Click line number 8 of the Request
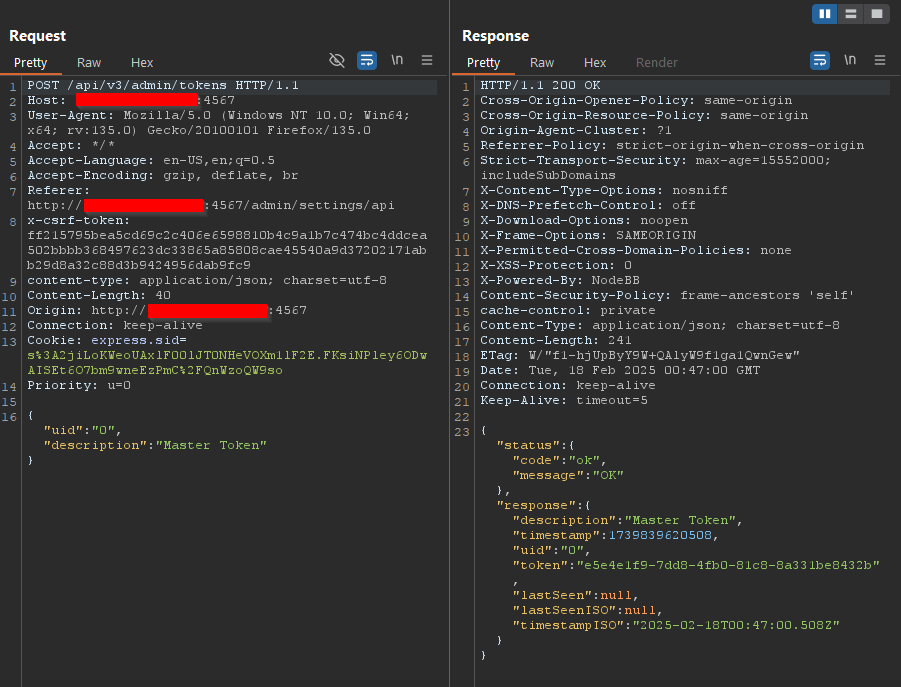The width and height of the screenshot is (901, 687). pos(10,220)
